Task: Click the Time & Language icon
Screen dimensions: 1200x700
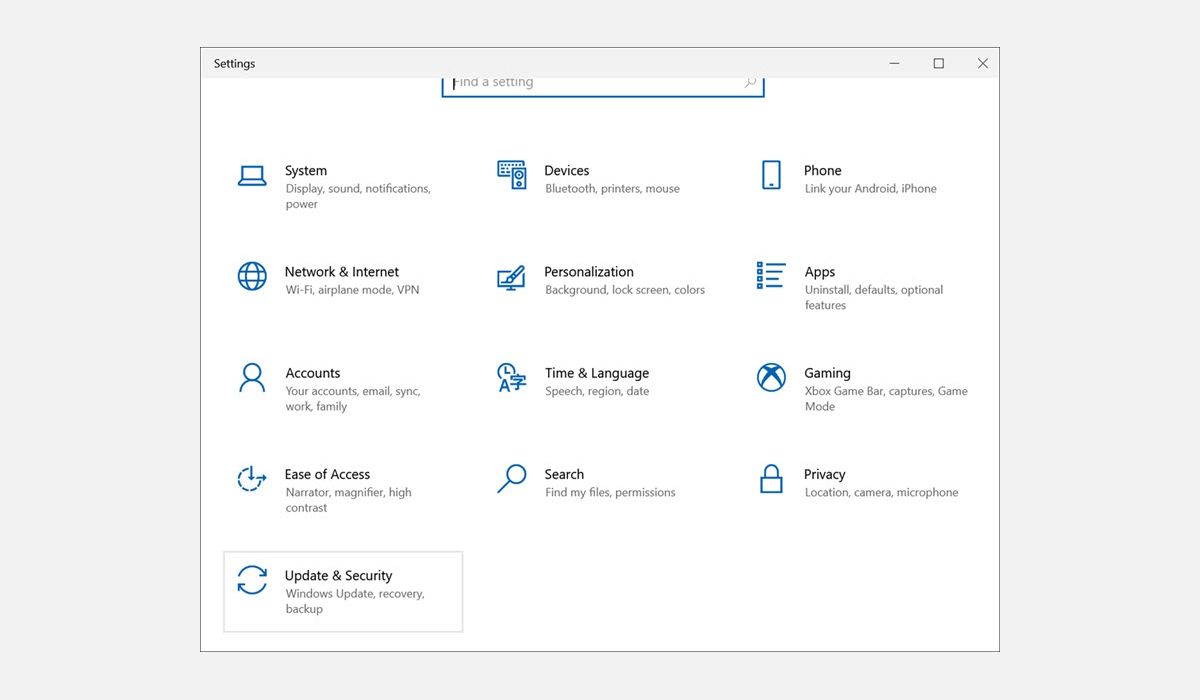Action: click(511, 378)
